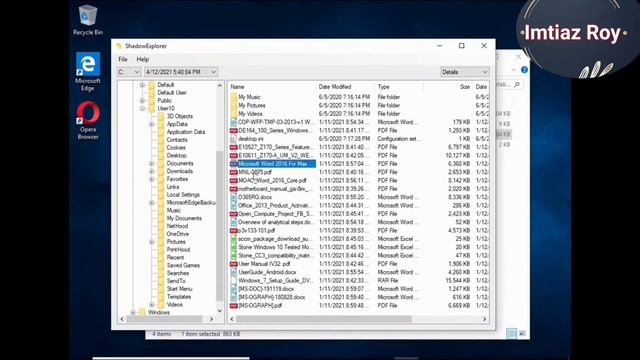Select the E10611_Z170-A_UM_V2 PDF icon

tap(233, 156)
